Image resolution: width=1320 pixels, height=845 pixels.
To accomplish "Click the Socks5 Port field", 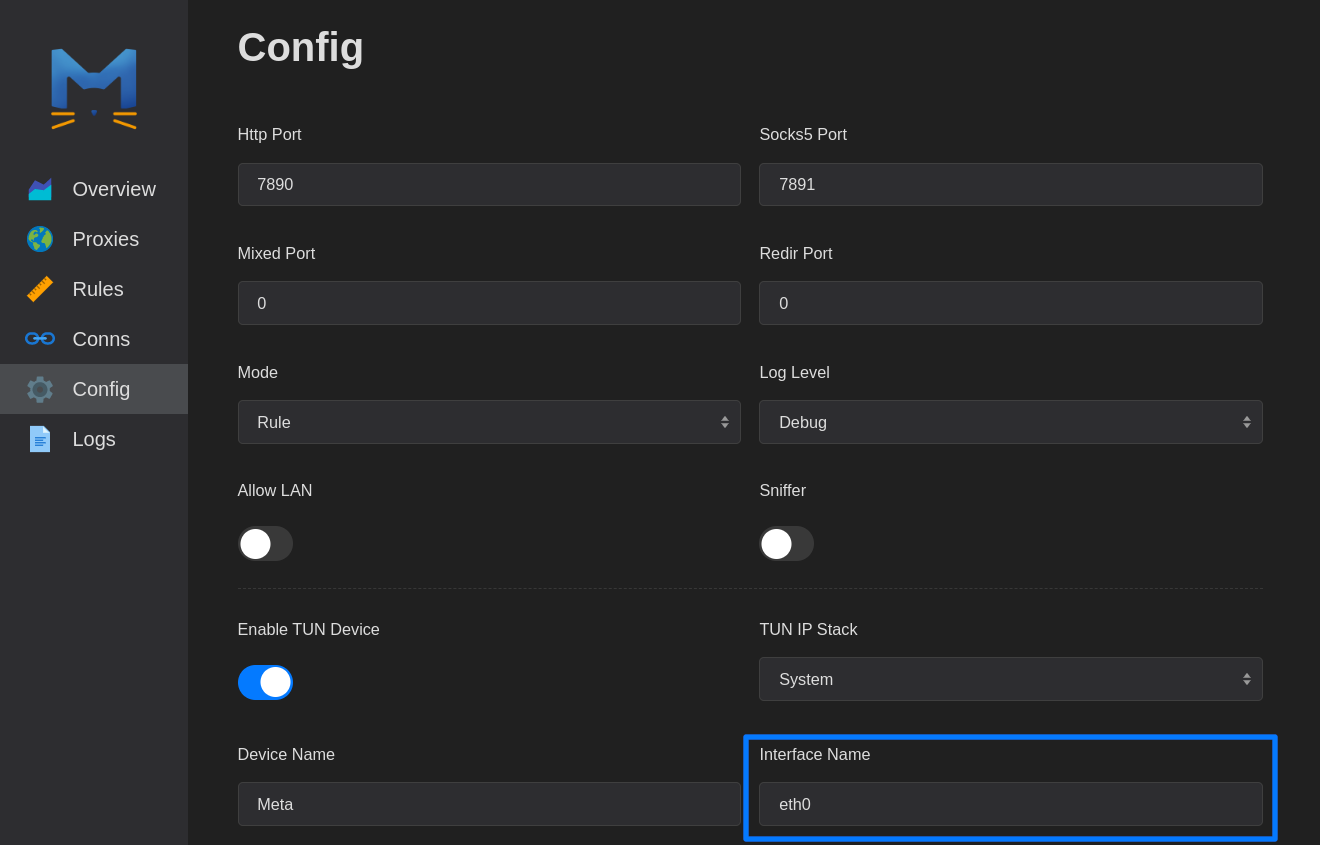I will pyautogui.click(x=1010, y=185).
